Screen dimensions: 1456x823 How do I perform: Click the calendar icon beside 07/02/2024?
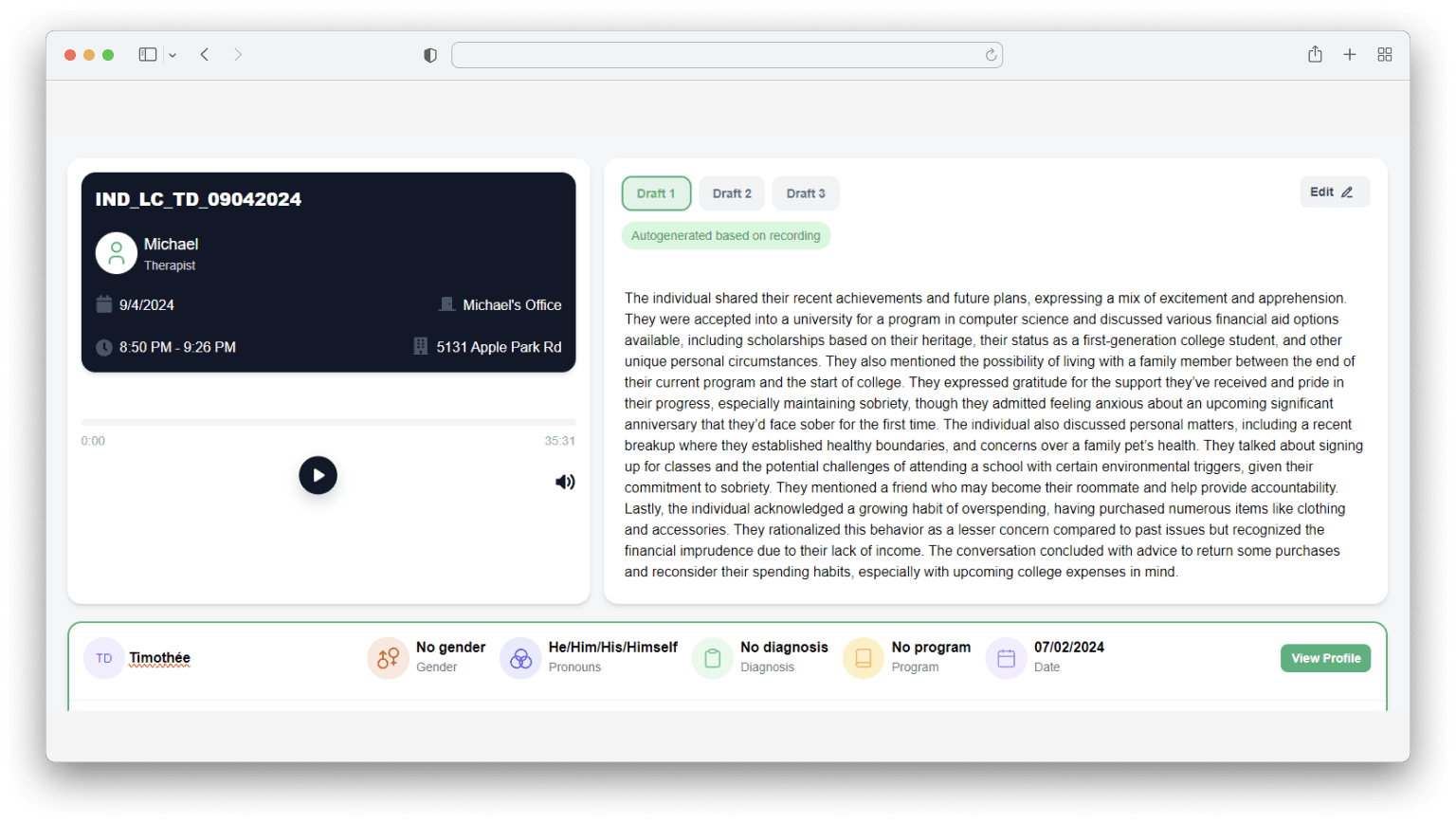coord(1006,658)
